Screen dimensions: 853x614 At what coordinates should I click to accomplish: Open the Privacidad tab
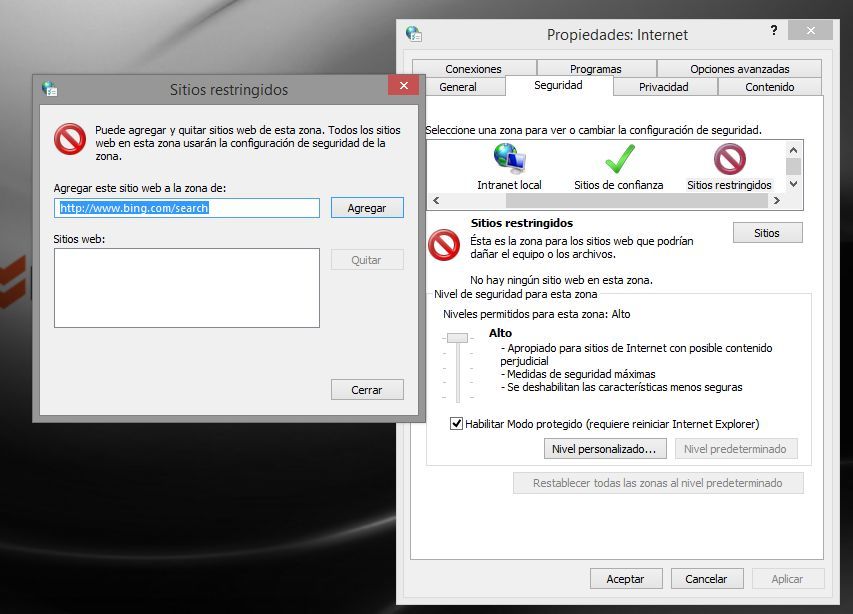click(664, 86)
